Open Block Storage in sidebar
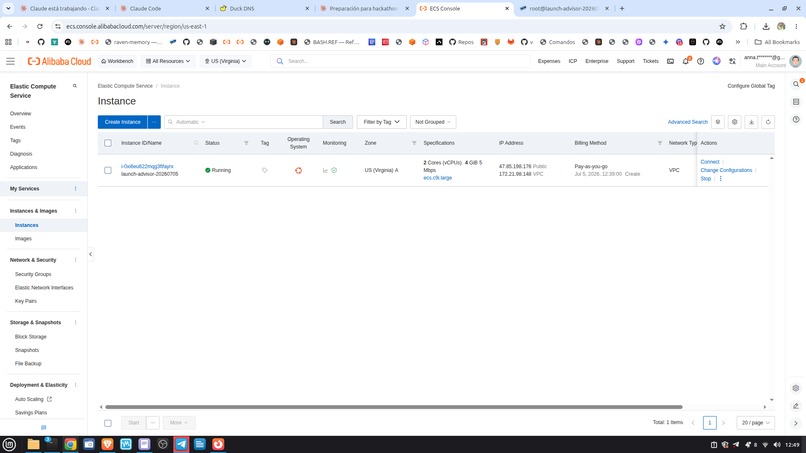 tap(30, 337)
